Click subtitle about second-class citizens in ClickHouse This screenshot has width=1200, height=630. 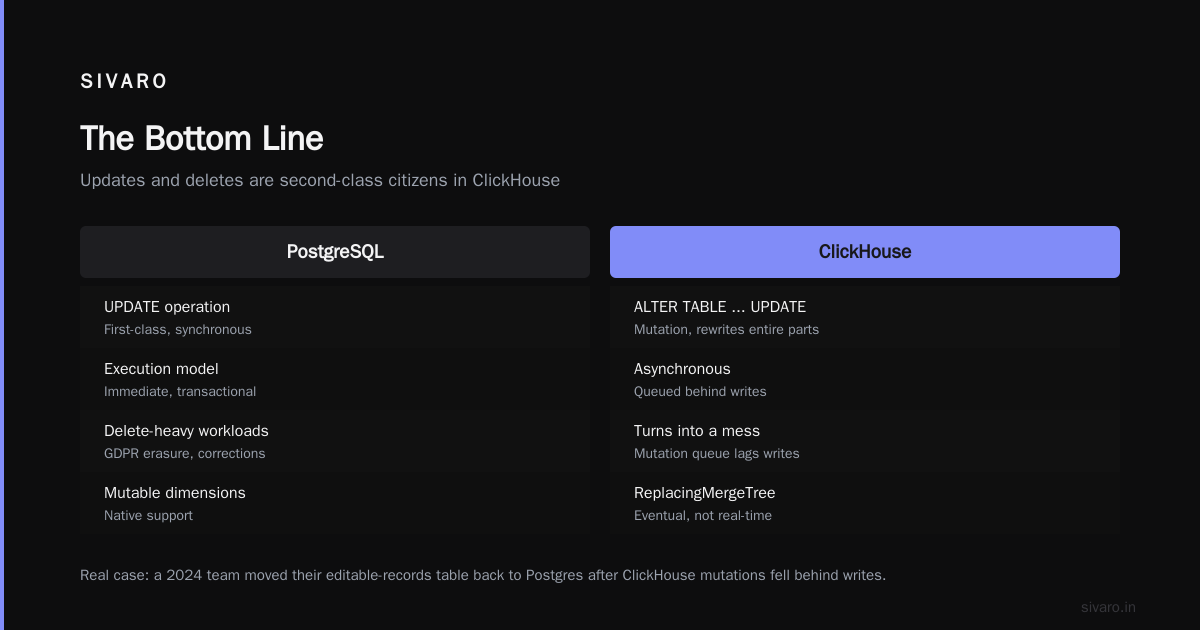[x=320, y=180]
